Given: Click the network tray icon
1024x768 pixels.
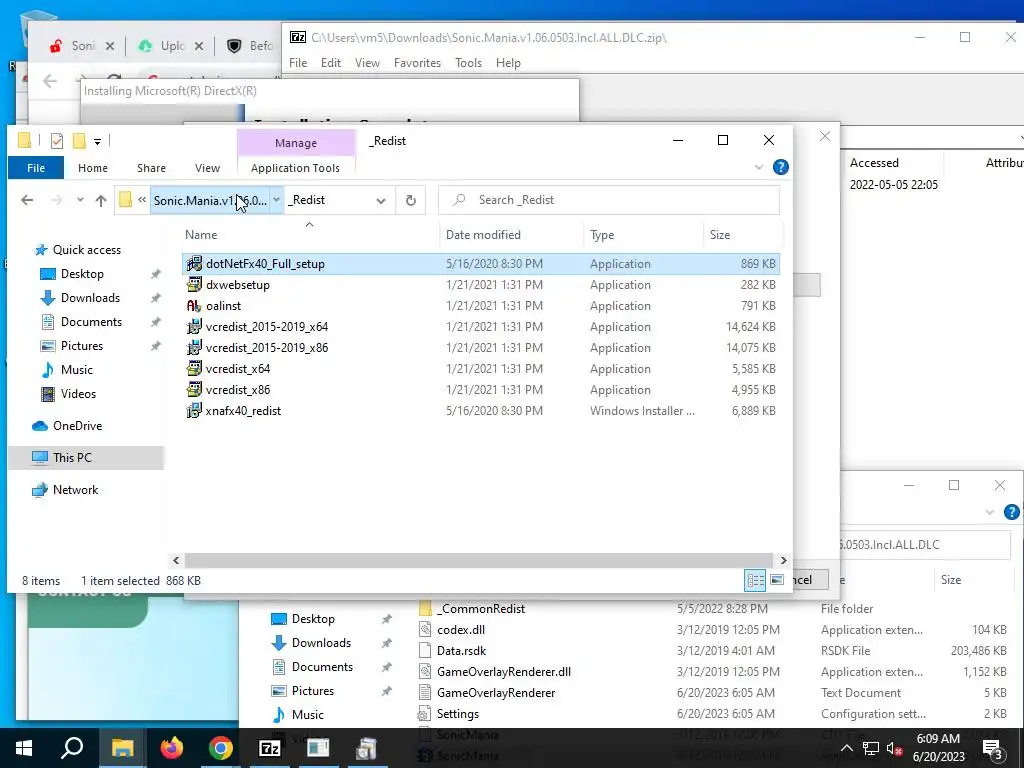Looking at the screenshot, I should 871,749.
